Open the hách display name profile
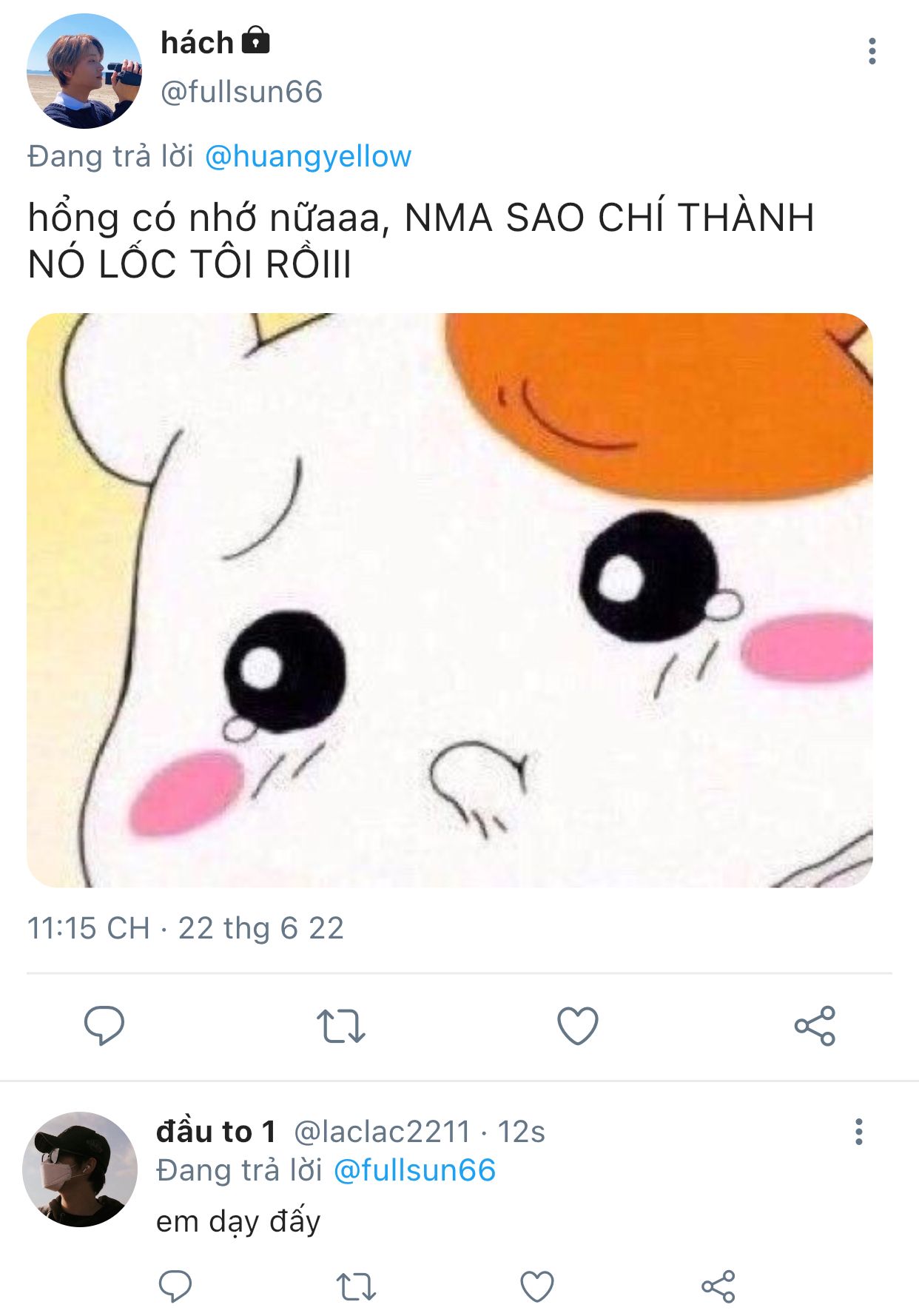 tap(197, 42)
